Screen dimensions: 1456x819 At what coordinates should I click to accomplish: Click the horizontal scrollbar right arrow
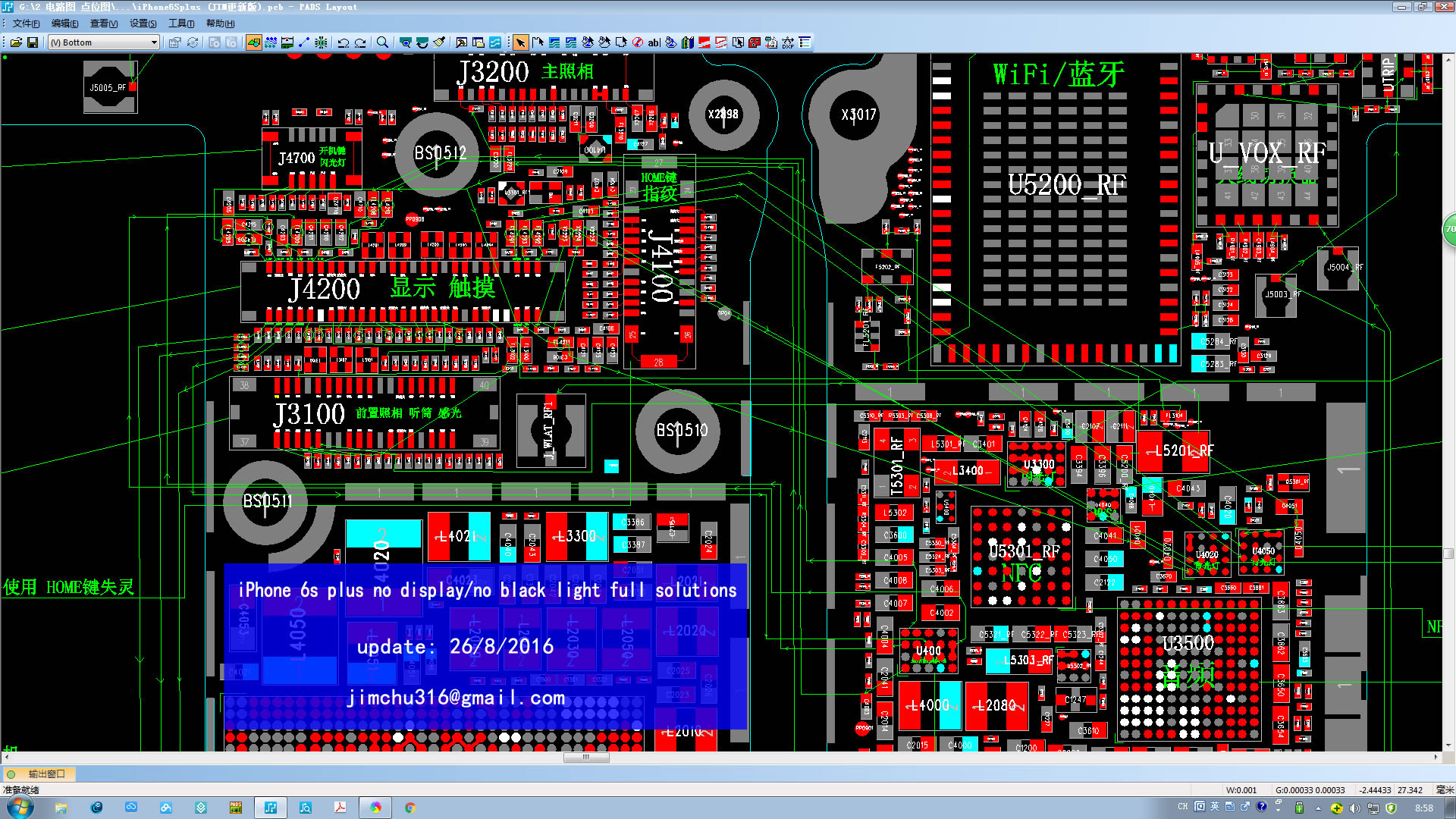(x=1436, y=757)
